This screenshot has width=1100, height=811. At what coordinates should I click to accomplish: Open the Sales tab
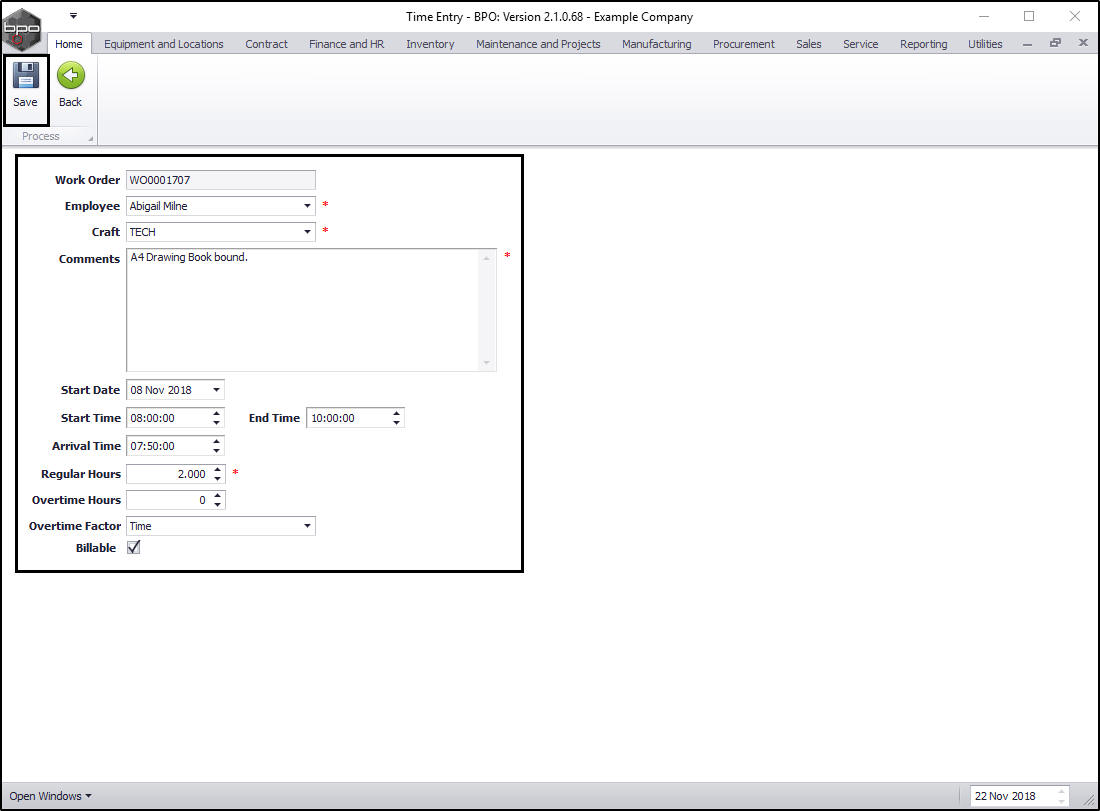(x=808, y=43)
